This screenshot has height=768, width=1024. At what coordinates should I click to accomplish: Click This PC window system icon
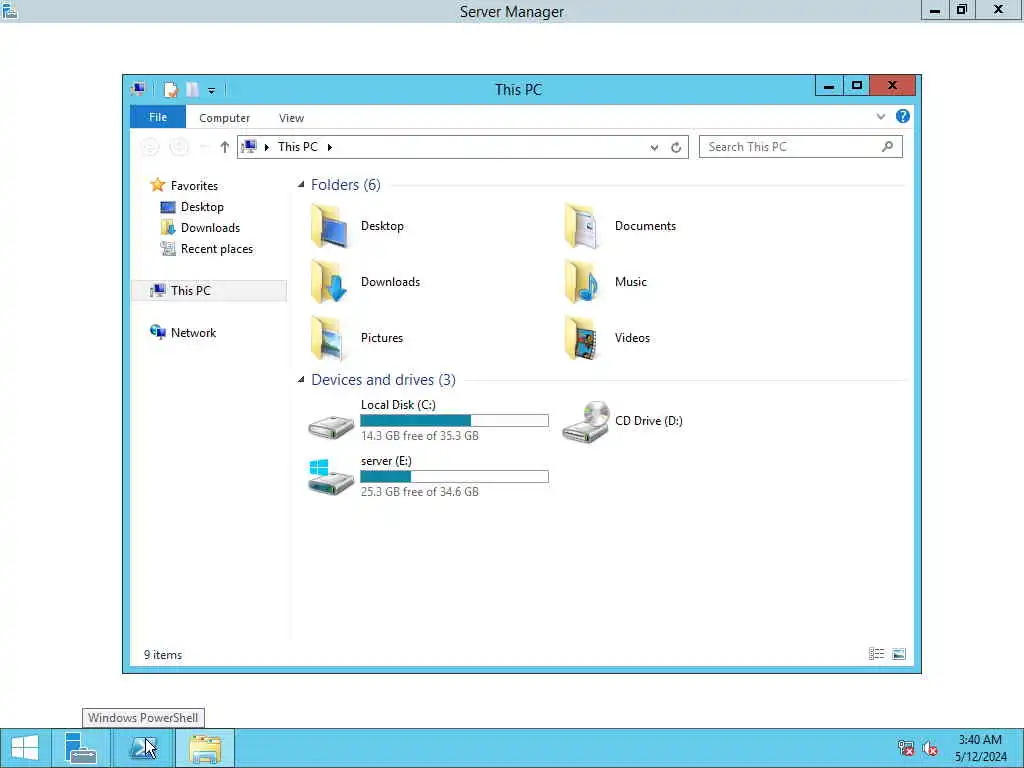138,89
